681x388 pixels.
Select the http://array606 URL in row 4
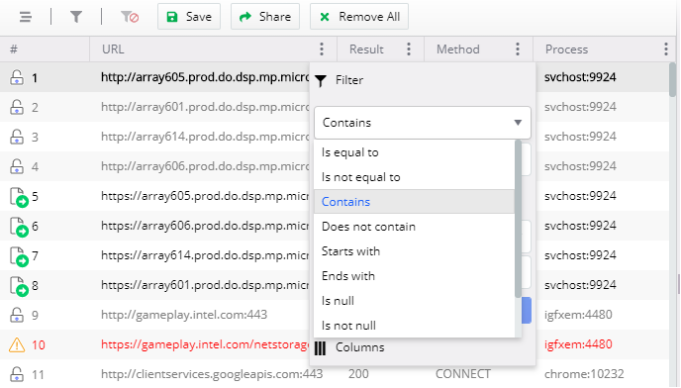point(205,166)
